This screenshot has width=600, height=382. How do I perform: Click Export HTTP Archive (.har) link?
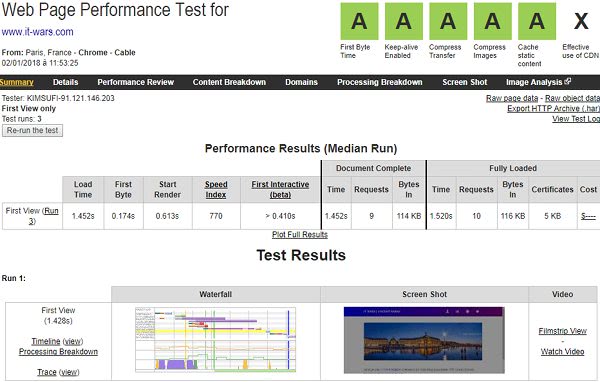(553, 109)
